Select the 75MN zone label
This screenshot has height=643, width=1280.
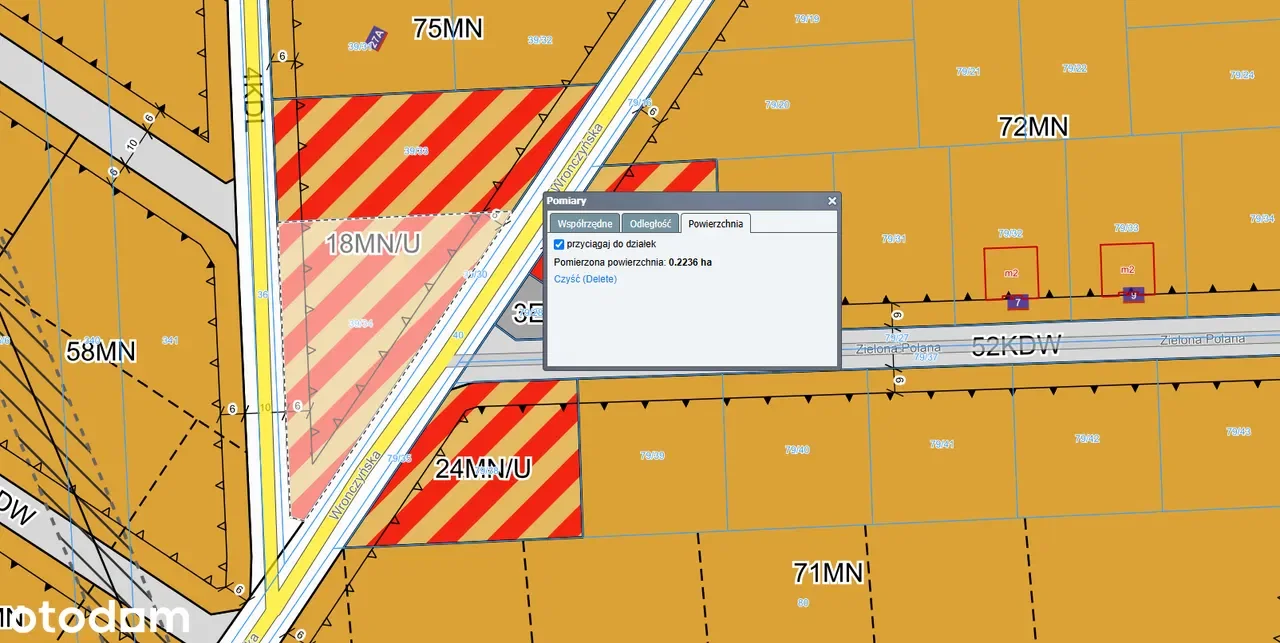pyautogui.click(x=447, y=28)
